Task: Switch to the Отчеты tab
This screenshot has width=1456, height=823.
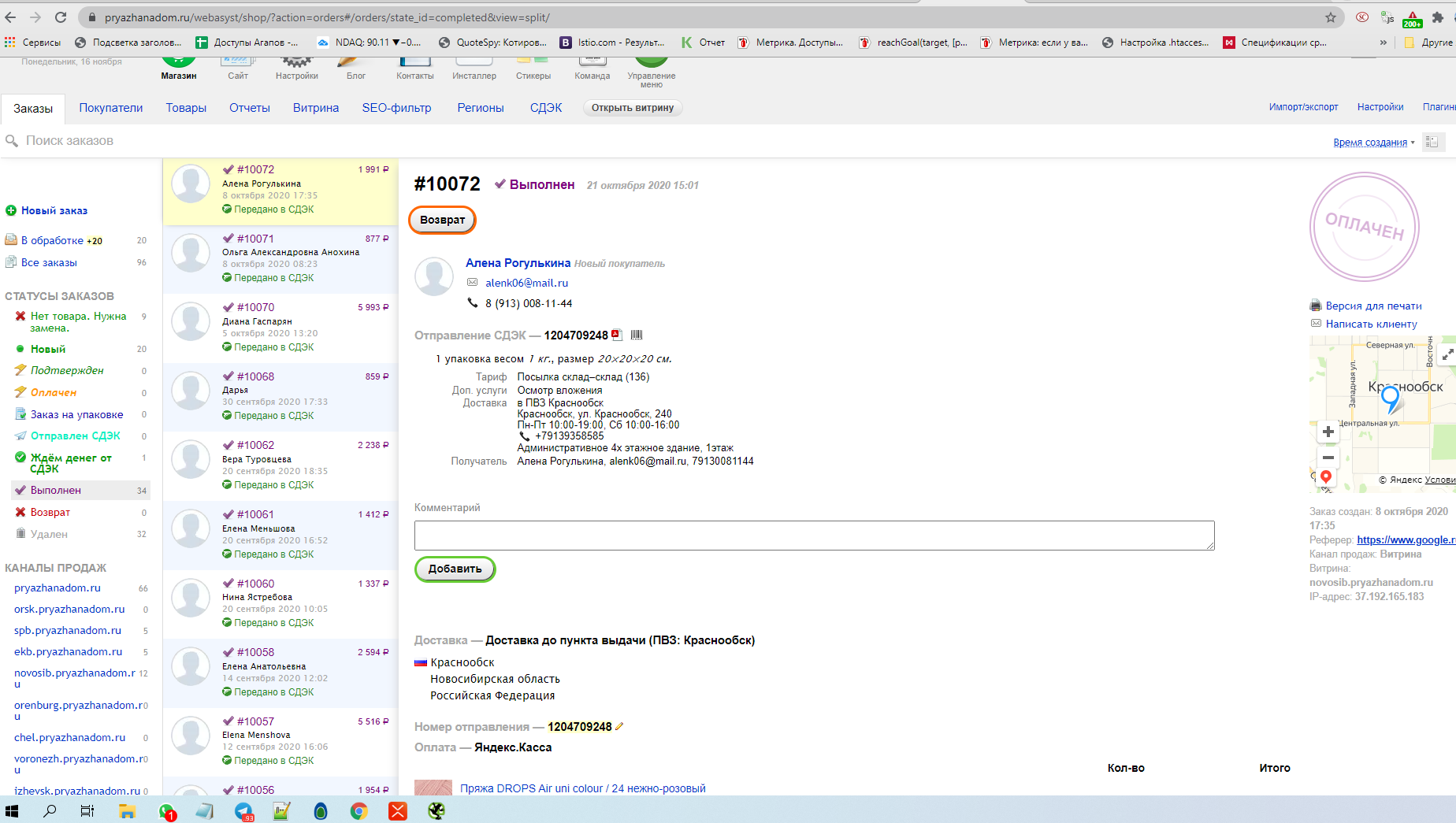Action: pos(250,108)
